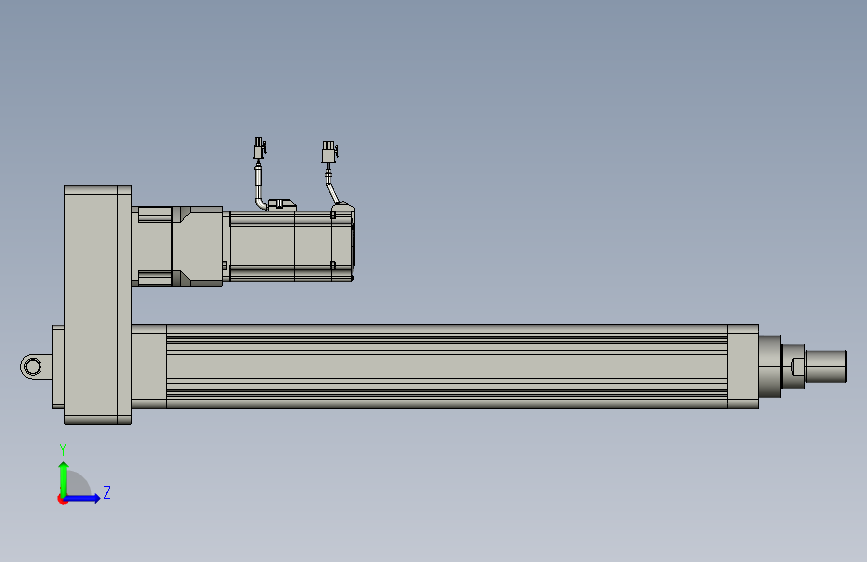Click the red origin dot of the triad
This screenshot has height=562, width=867.
tap(62, 499)
